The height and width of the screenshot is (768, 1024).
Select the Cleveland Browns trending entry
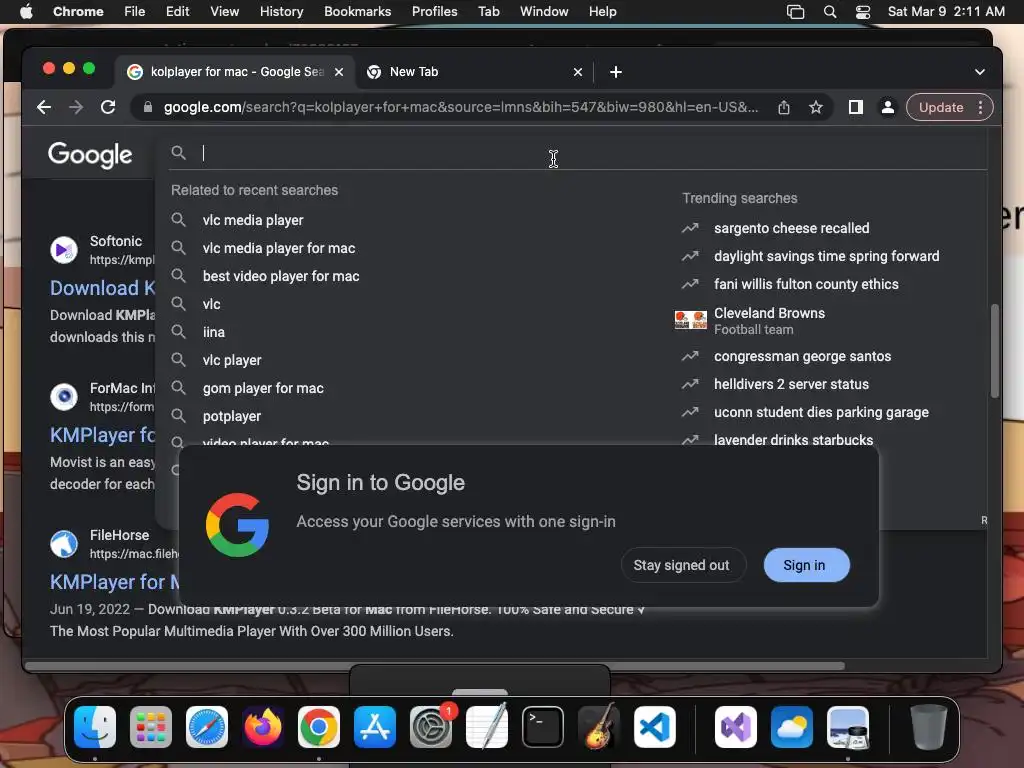click(x=769, y=321)
